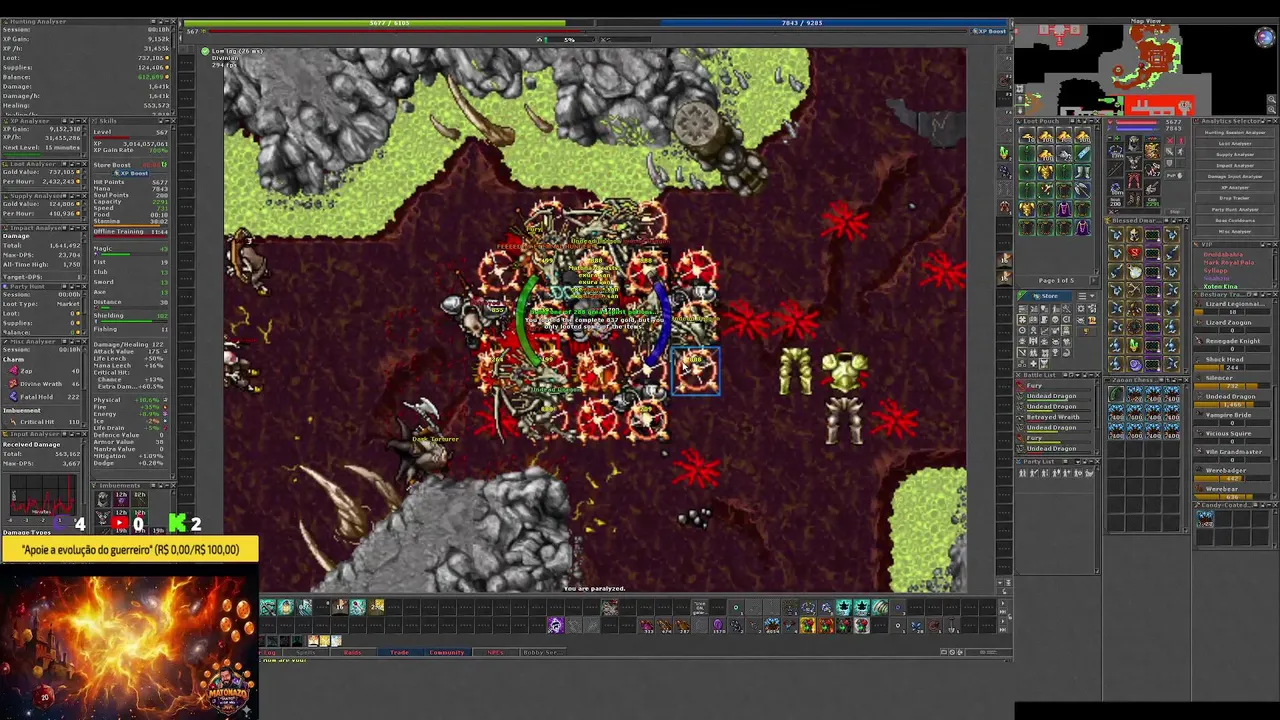The height and width of the screenshot is (720, 1280).
Task: Use the purple spell icon in the action bar
Action: click(x=556, y=625)
